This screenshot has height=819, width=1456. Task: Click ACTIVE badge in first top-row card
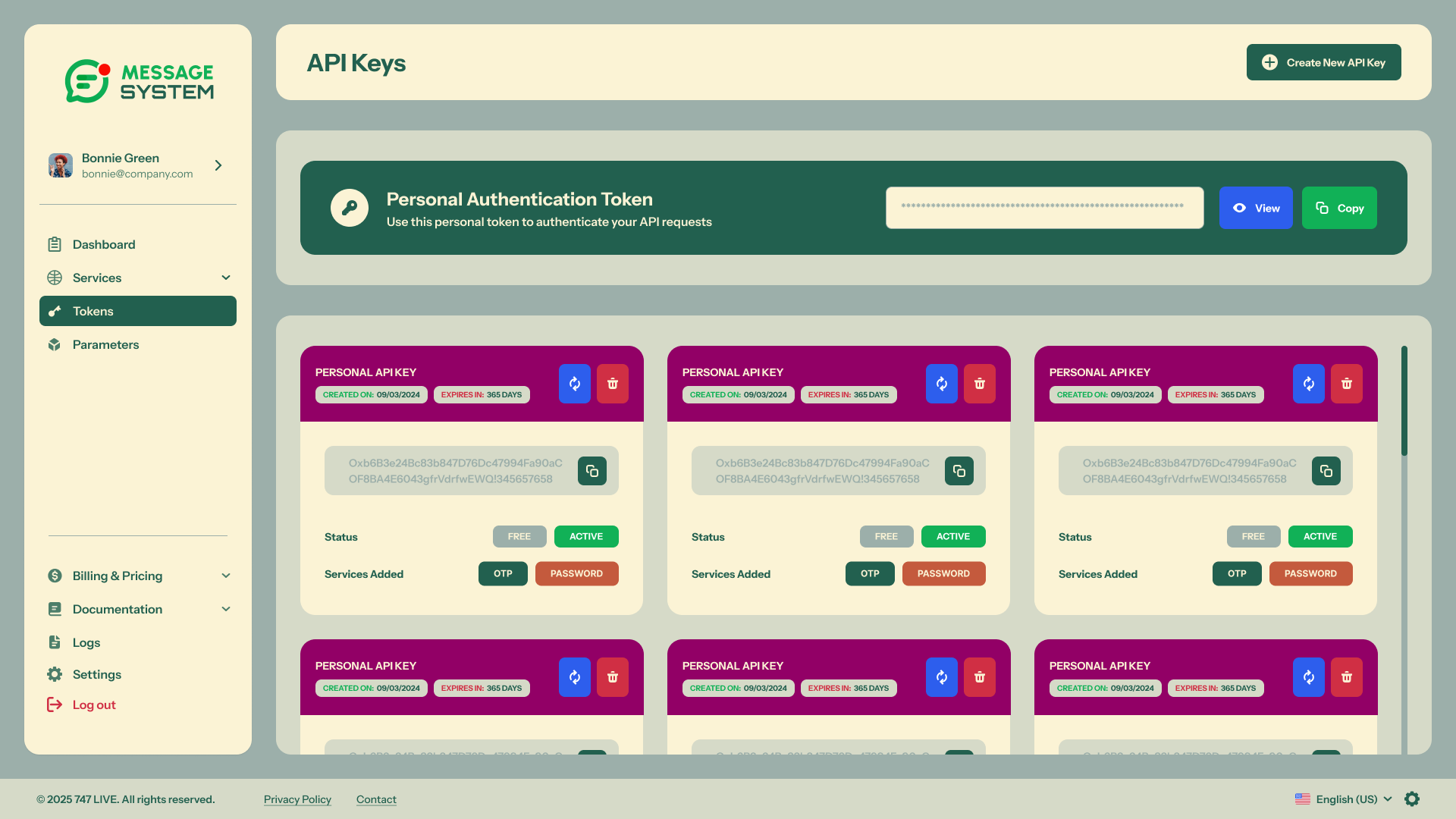coord(586,536)
